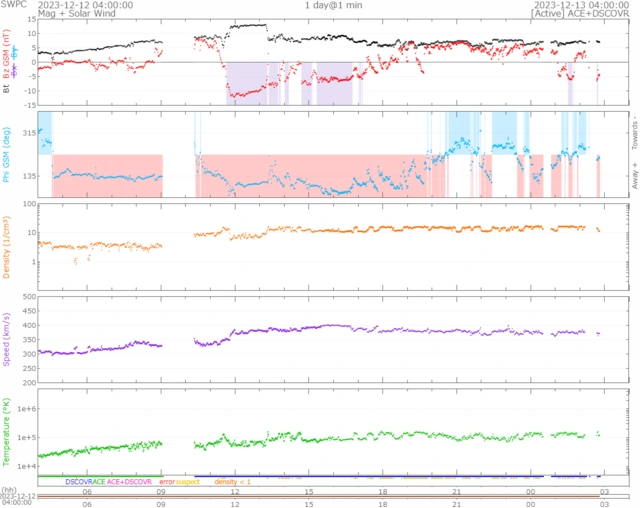Click the black 'Bt' axis label
This screenshot has width=640, height=508.
pos(6,88)
